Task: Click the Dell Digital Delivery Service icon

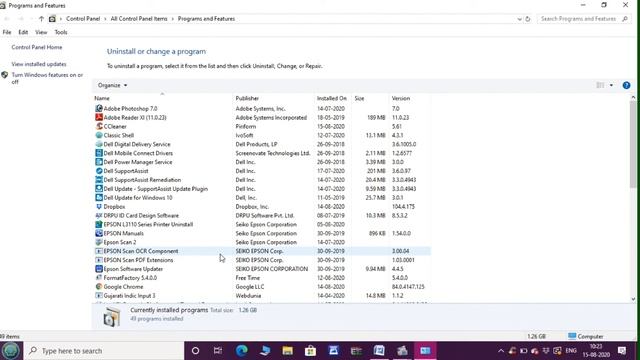Action: [x=99, y=144]
